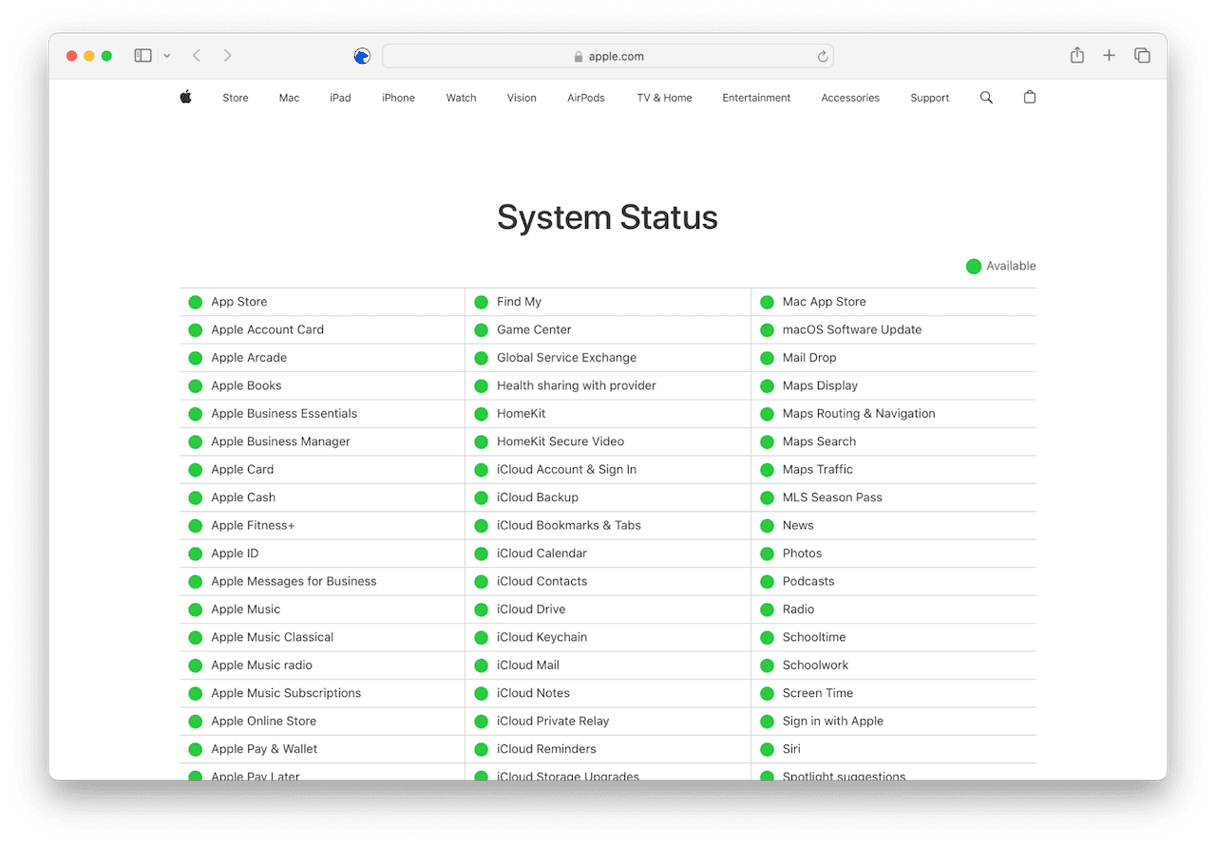Go back with the back arrow
Viewport: 1216px width, 845px height.
click(197, 56)
